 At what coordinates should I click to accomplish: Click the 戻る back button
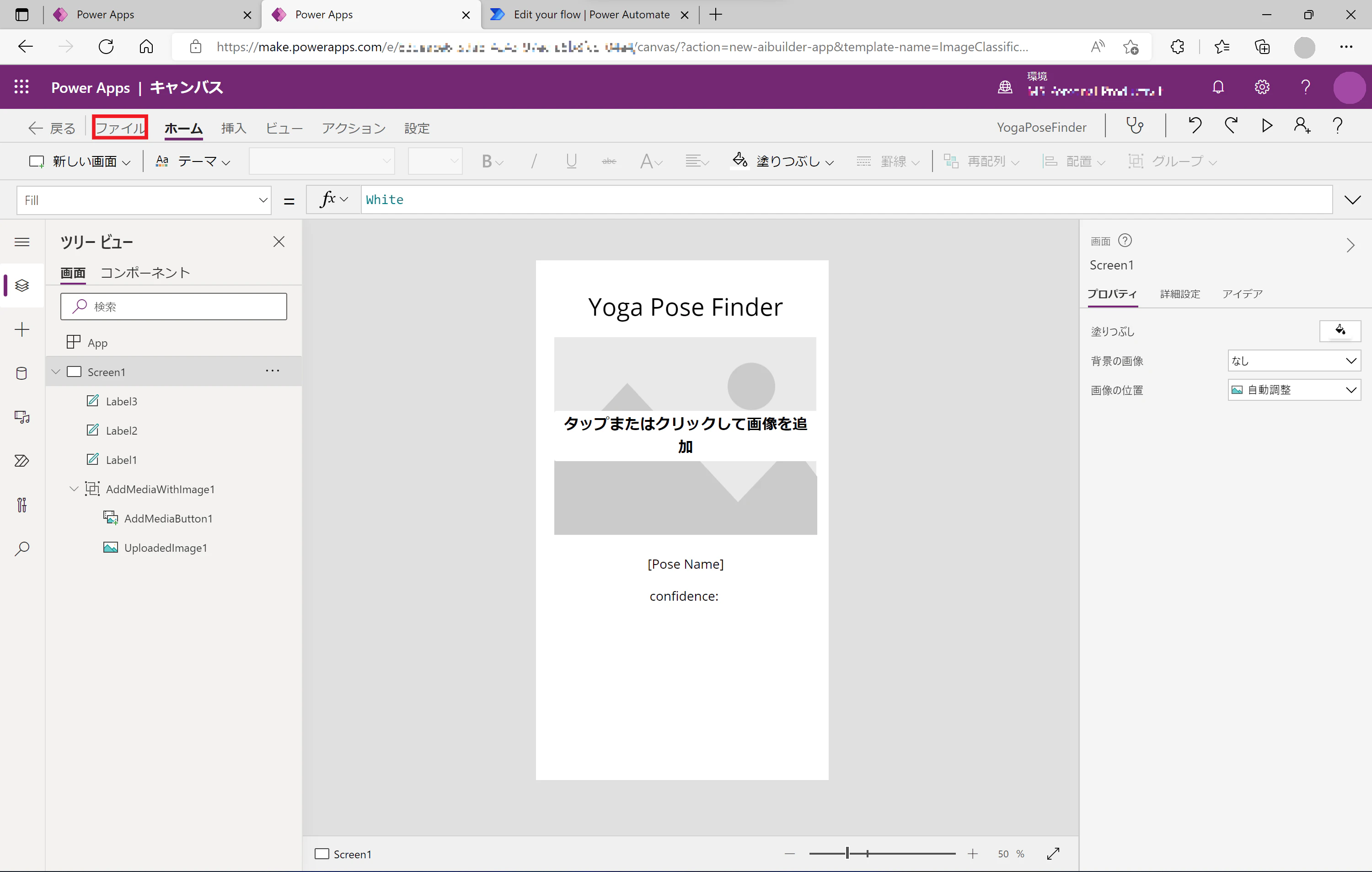pyautogui.click(x=52, y=128)
